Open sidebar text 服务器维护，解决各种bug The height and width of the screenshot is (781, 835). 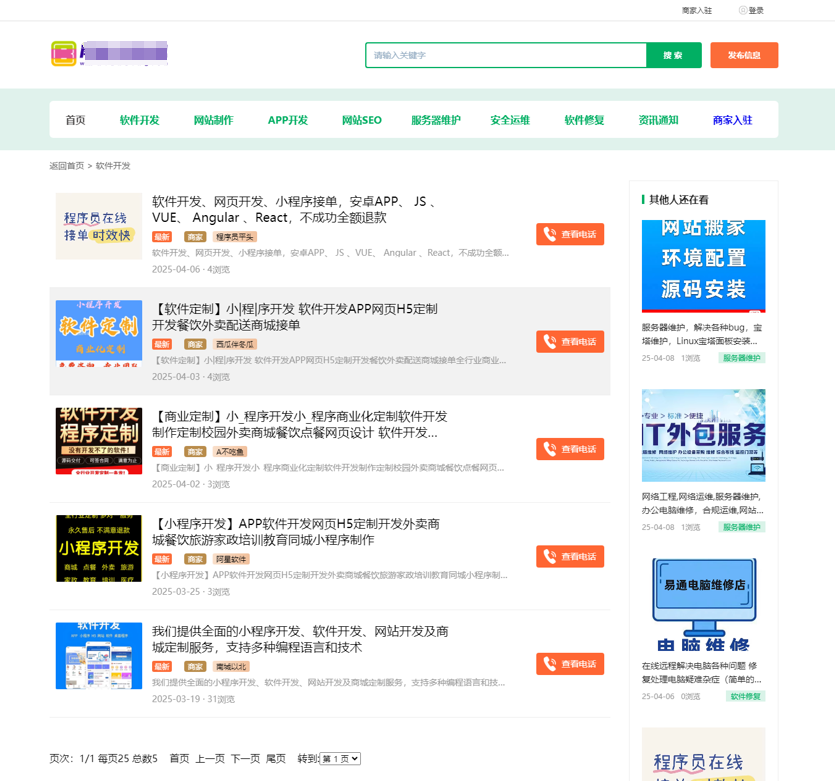702,334
